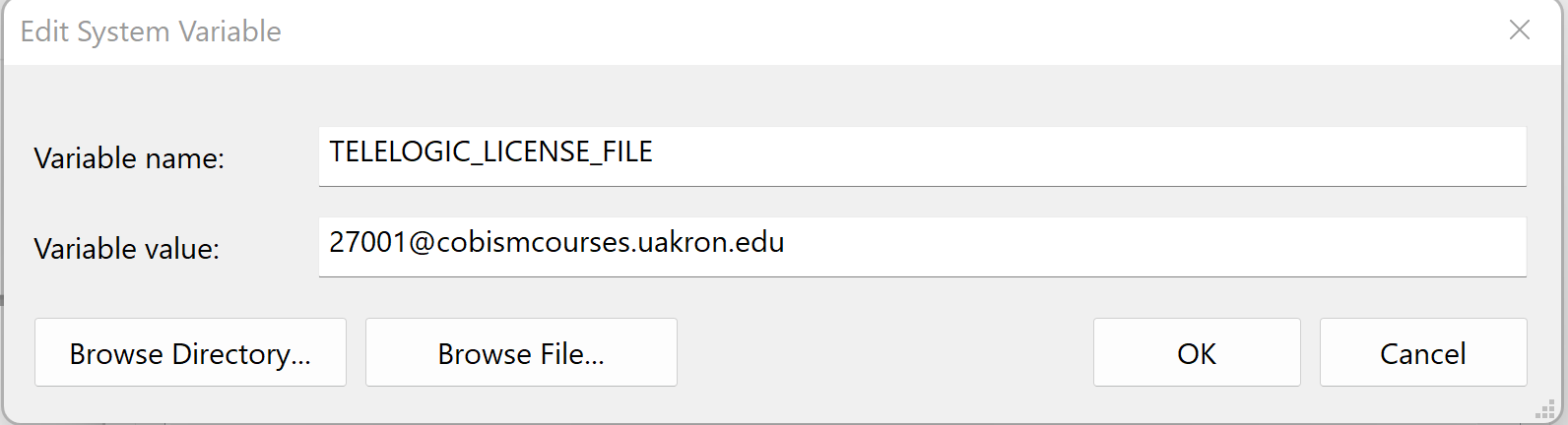
Task: Click the "Variable name:" label
Action: pos(129,158)
